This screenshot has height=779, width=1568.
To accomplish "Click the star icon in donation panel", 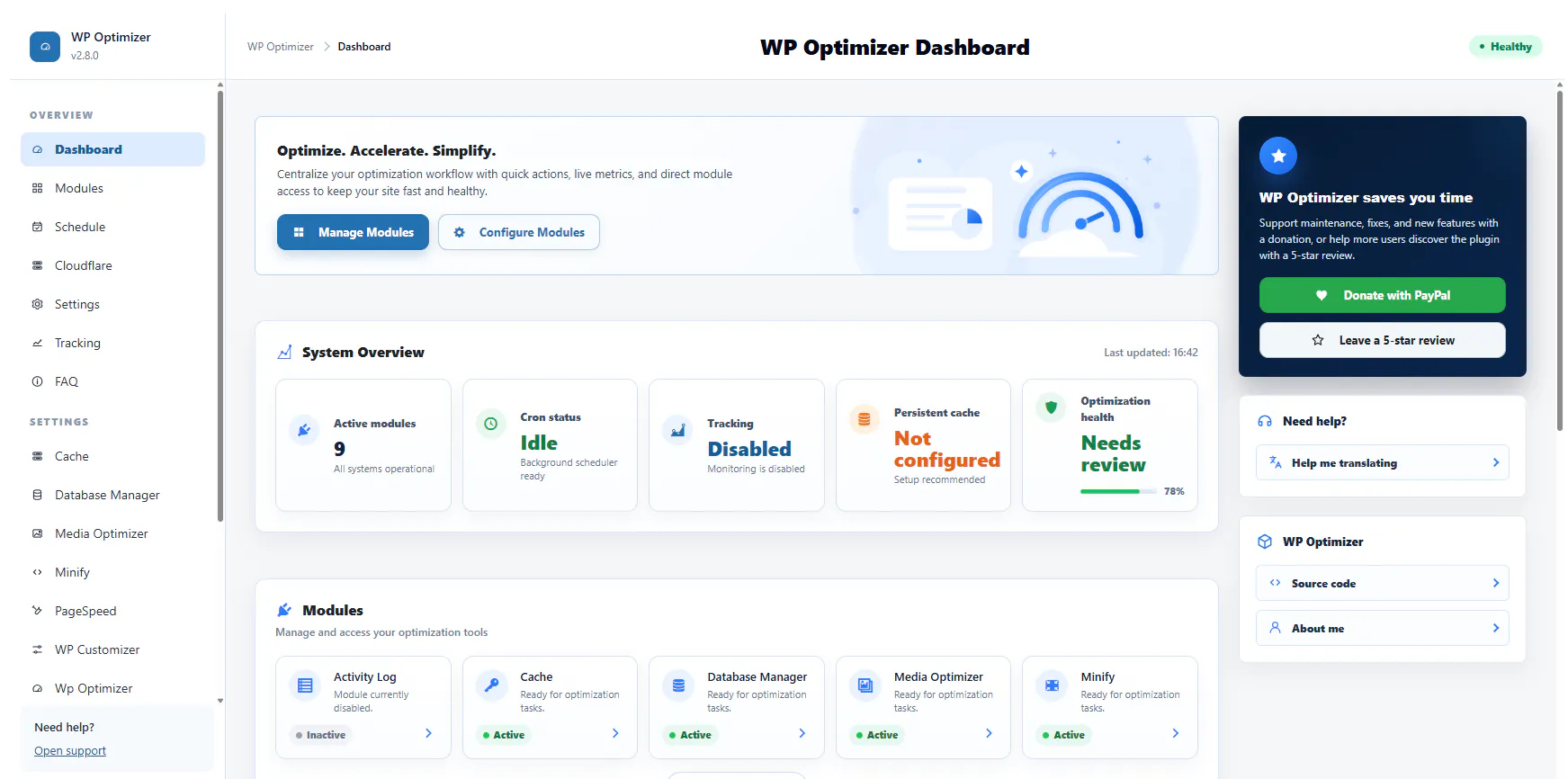I will (1278, 156).
